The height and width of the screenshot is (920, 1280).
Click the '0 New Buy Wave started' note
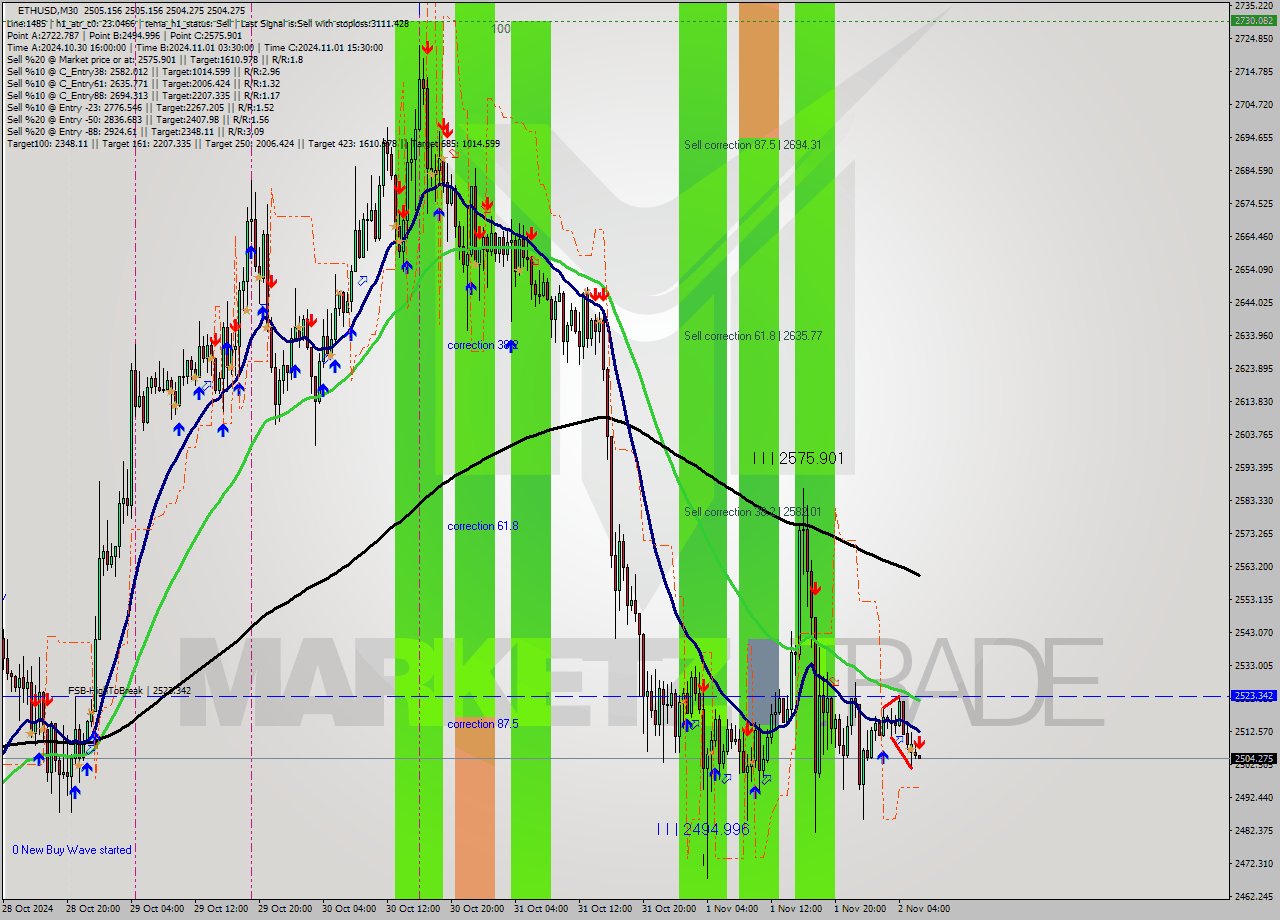tap(72, 850)
